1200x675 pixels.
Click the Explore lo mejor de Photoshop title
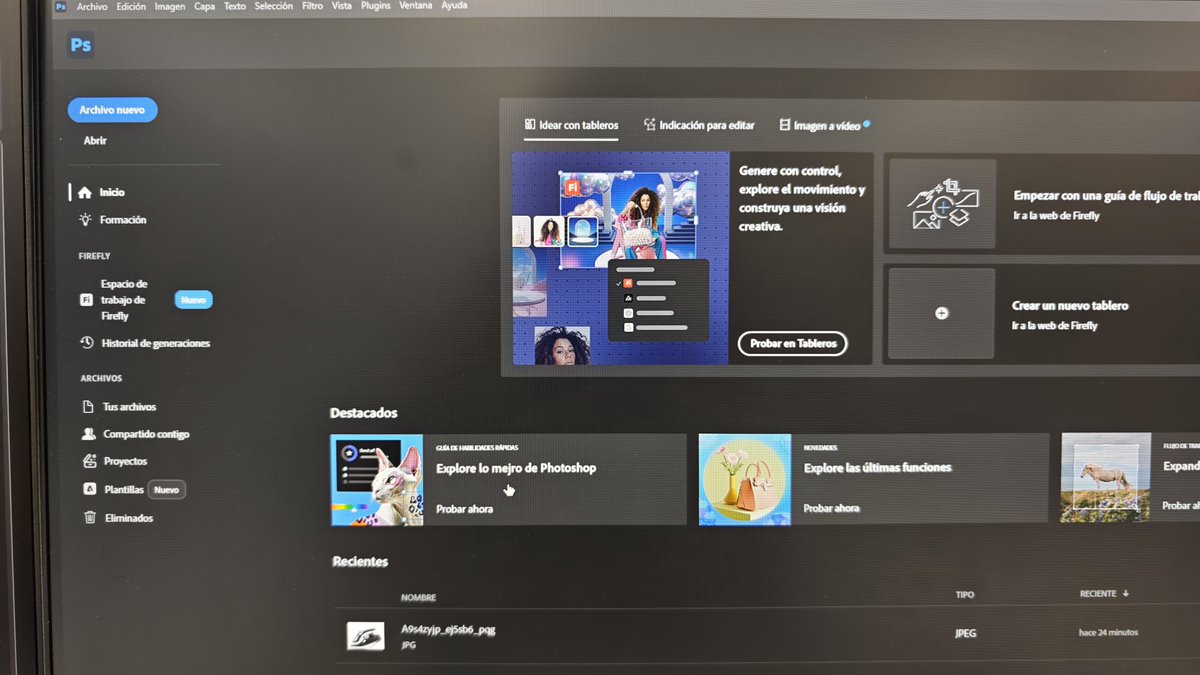coord(516,468)
